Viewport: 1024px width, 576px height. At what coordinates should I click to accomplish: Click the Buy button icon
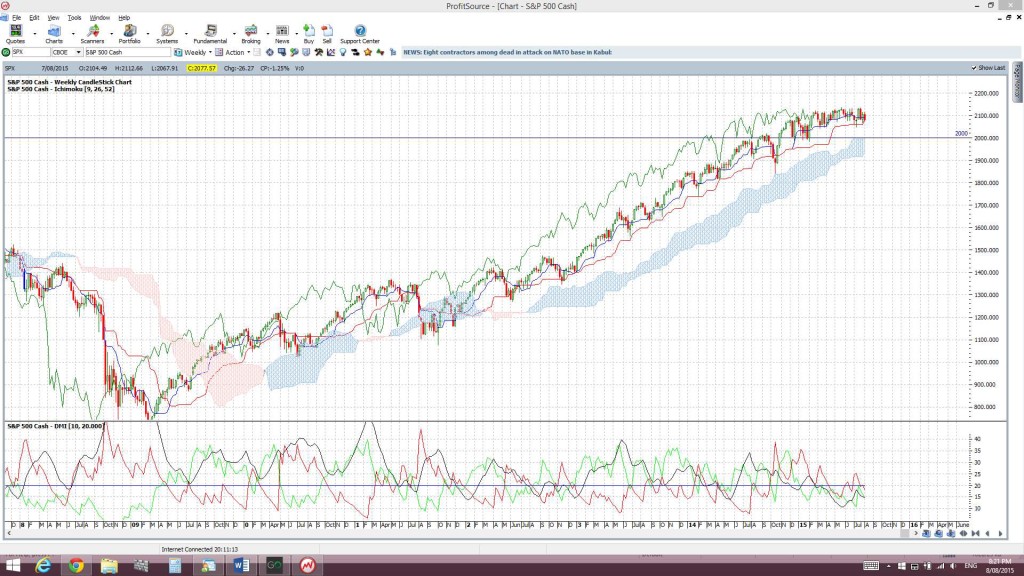coord(309,33)
